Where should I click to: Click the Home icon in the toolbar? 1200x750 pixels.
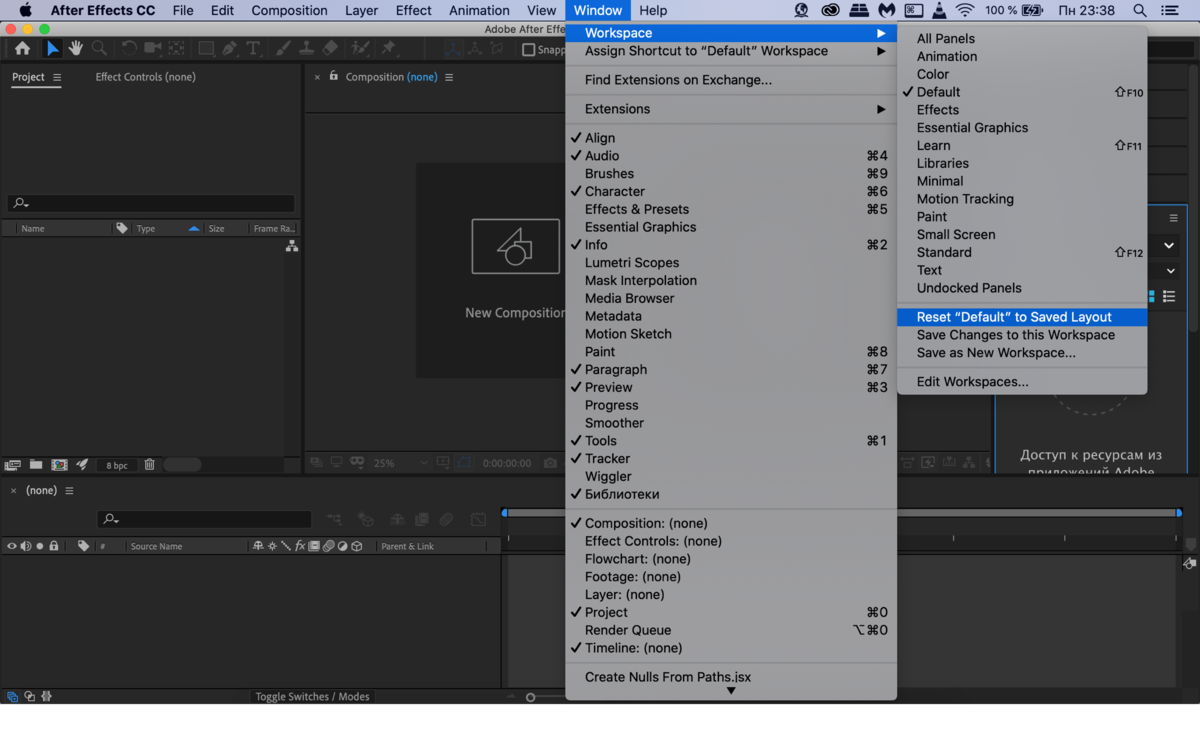tap(22, 48)
